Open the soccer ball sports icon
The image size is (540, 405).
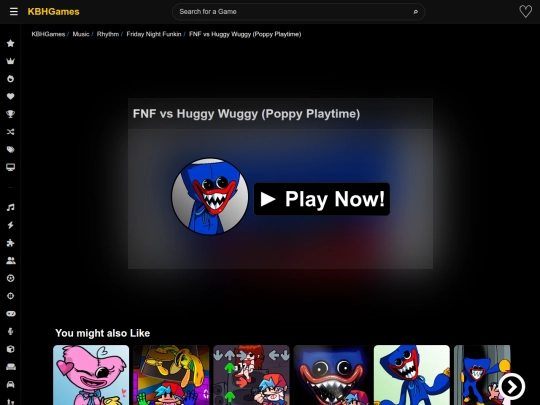tap(11, 278)
